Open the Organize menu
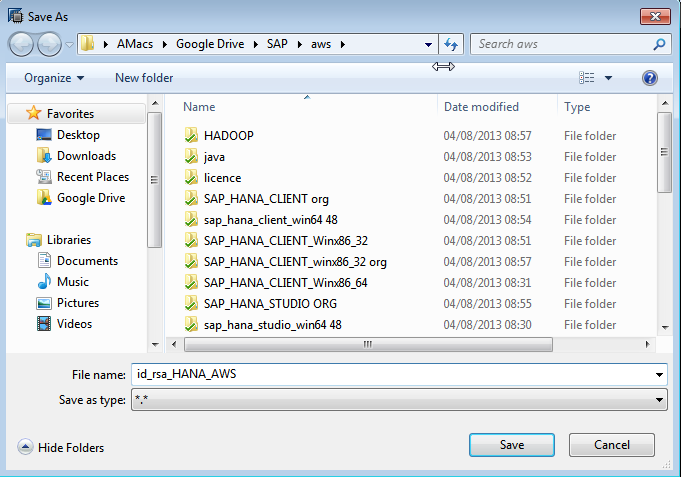 tap(54, 78)
